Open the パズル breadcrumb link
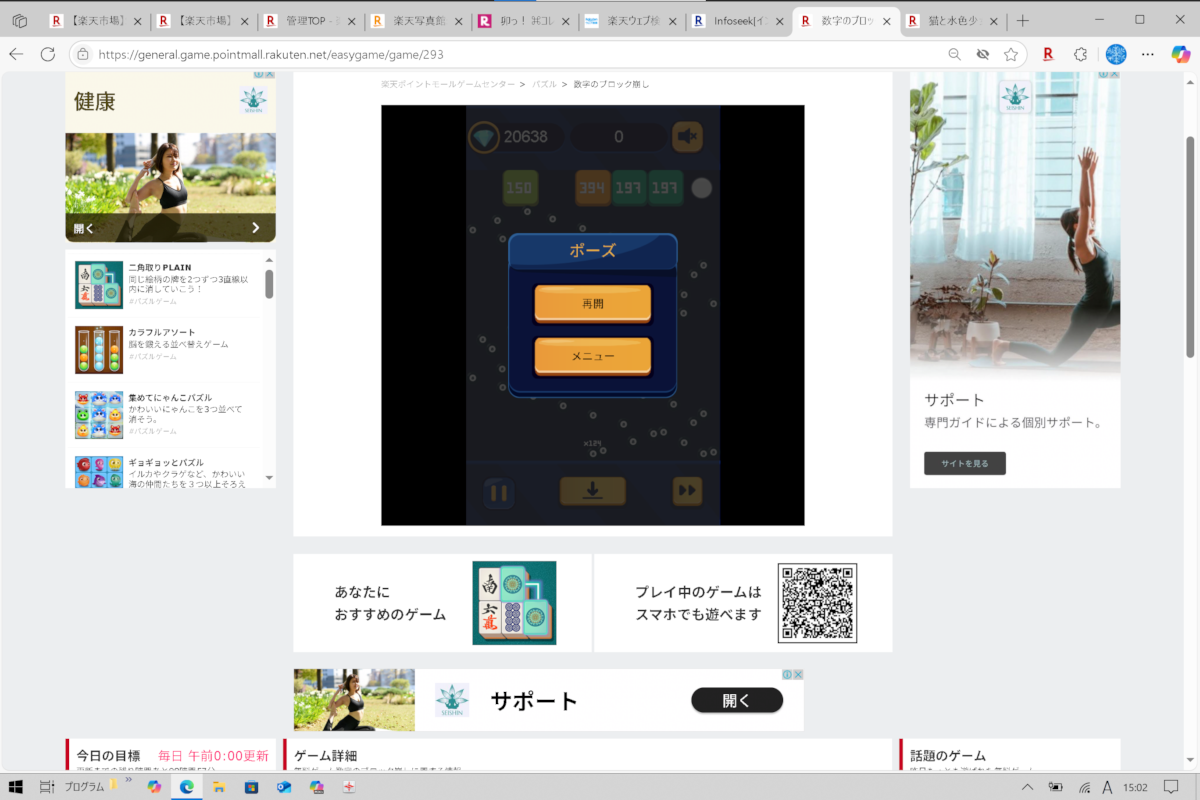The width and height of the screenshot is (1200, 800). 545,84
